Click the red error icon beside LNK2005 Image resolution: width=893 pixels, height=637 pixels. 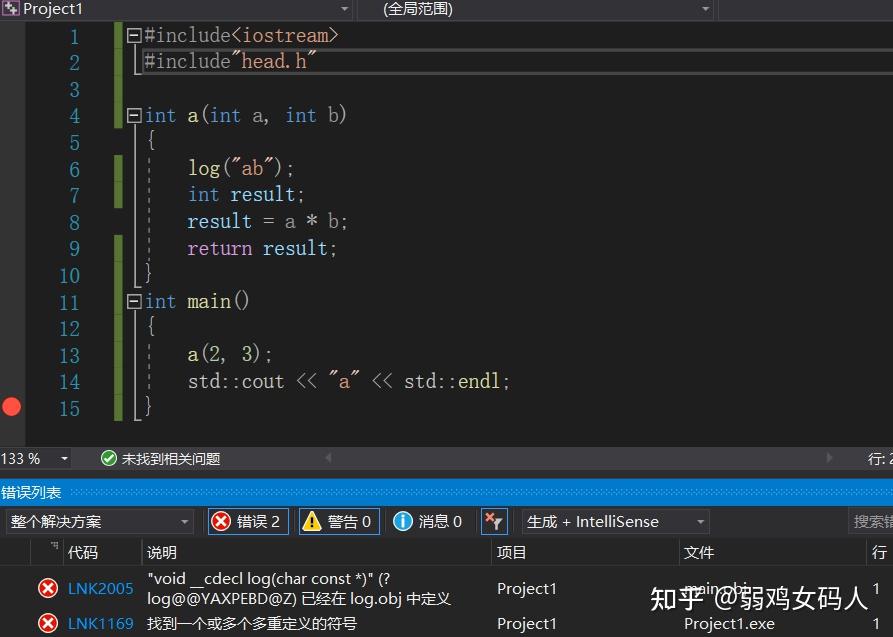48,588
